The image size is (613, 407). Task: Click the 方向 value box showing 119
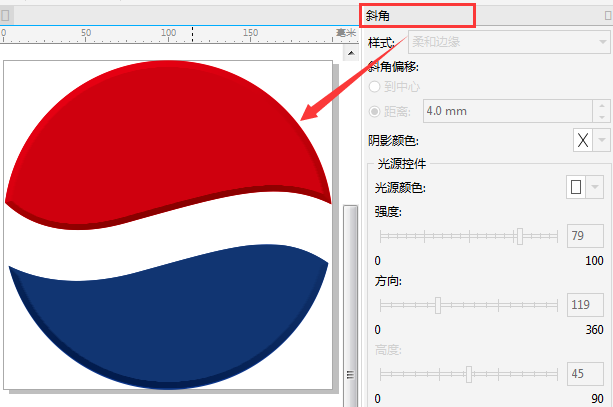tap(585, 305)
